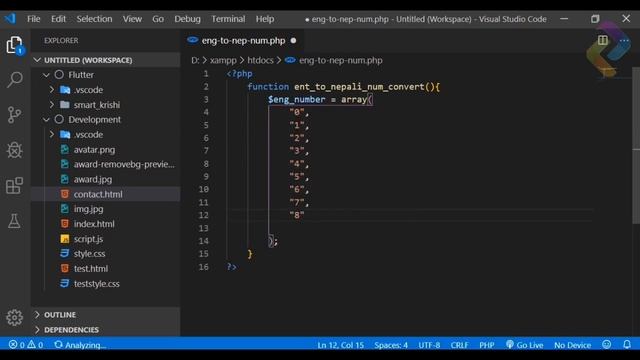The width and height of the screenshot is (640, 360).
Task: Click the warnings count in status bar
Action: pos(35,345)
